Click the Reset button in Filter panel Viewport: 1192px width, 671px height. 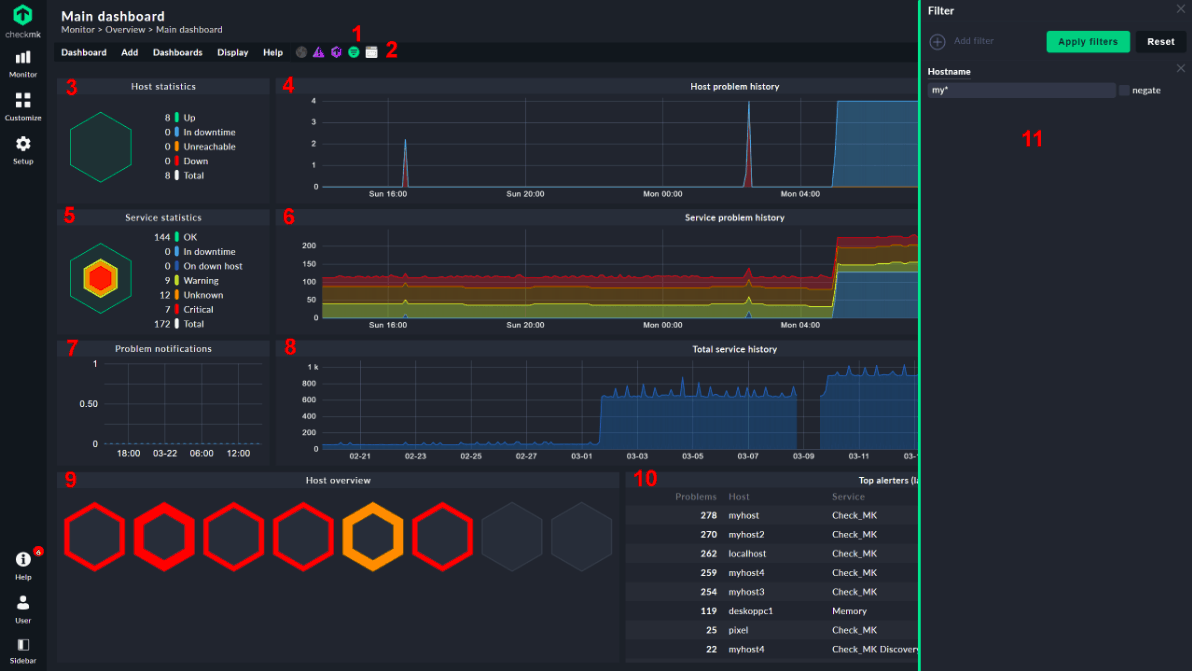pyautogui.click(x=1161, y=42)
